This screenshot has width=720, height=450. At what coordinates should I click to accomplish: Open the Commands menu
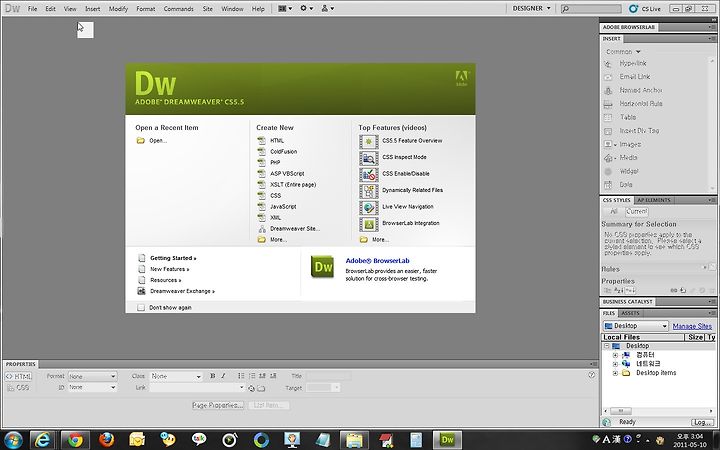[178, 8]
